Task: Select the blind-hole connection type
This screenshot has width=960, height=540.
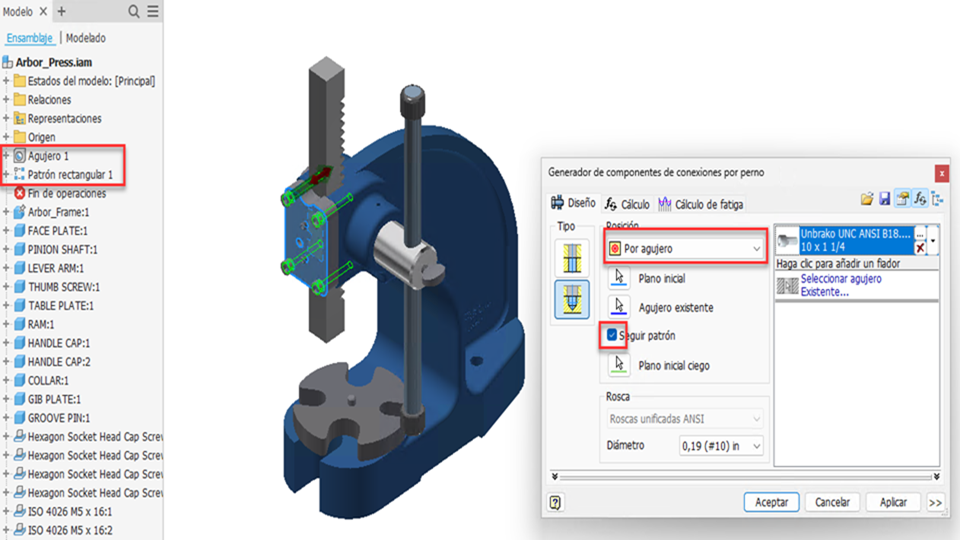Action: pyautogui.click(x=572, y=299)
